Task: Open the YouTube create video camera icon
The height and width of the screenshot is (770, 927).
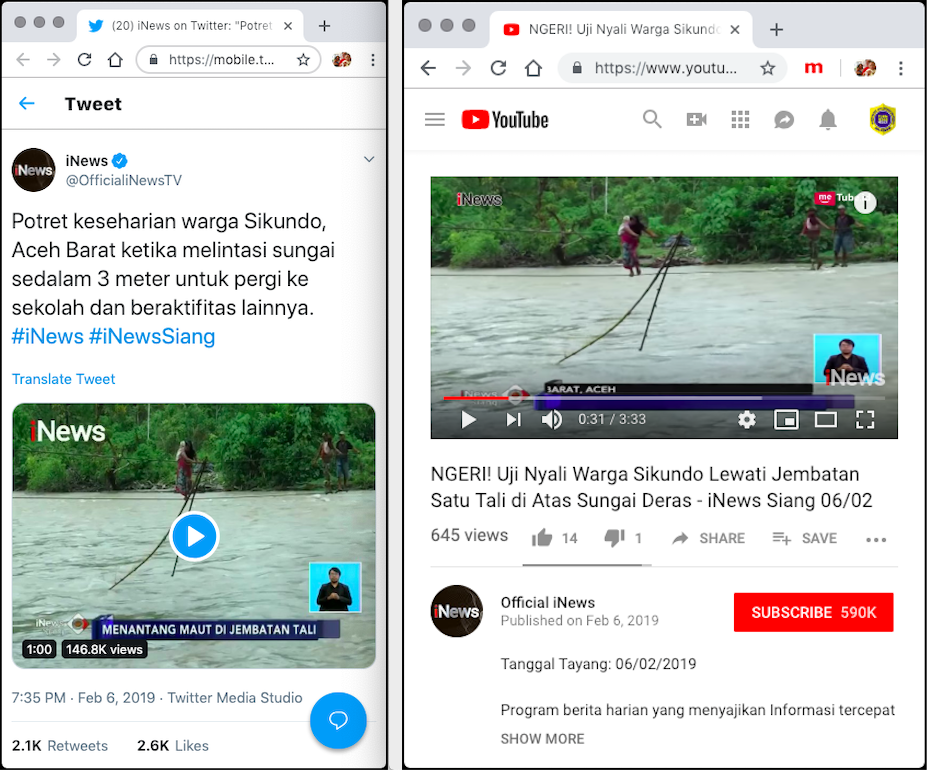Action: [696, 120]
